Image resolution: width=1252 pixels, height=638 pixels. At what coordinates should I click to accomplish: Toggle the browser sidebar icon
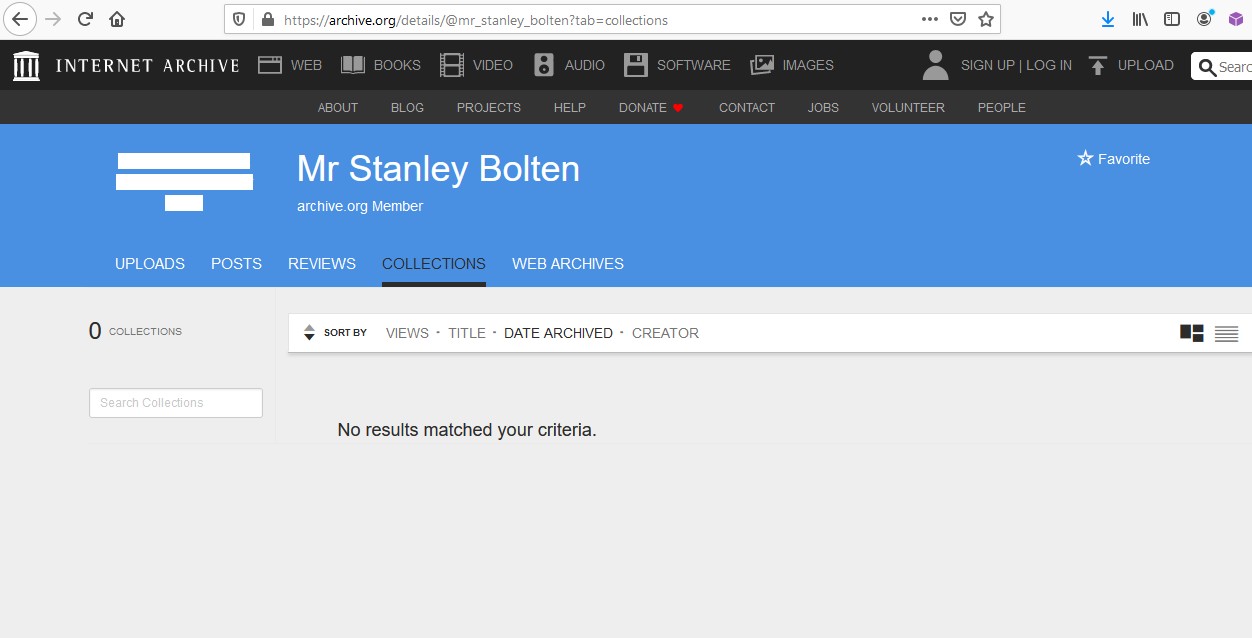coord(1172,19)
